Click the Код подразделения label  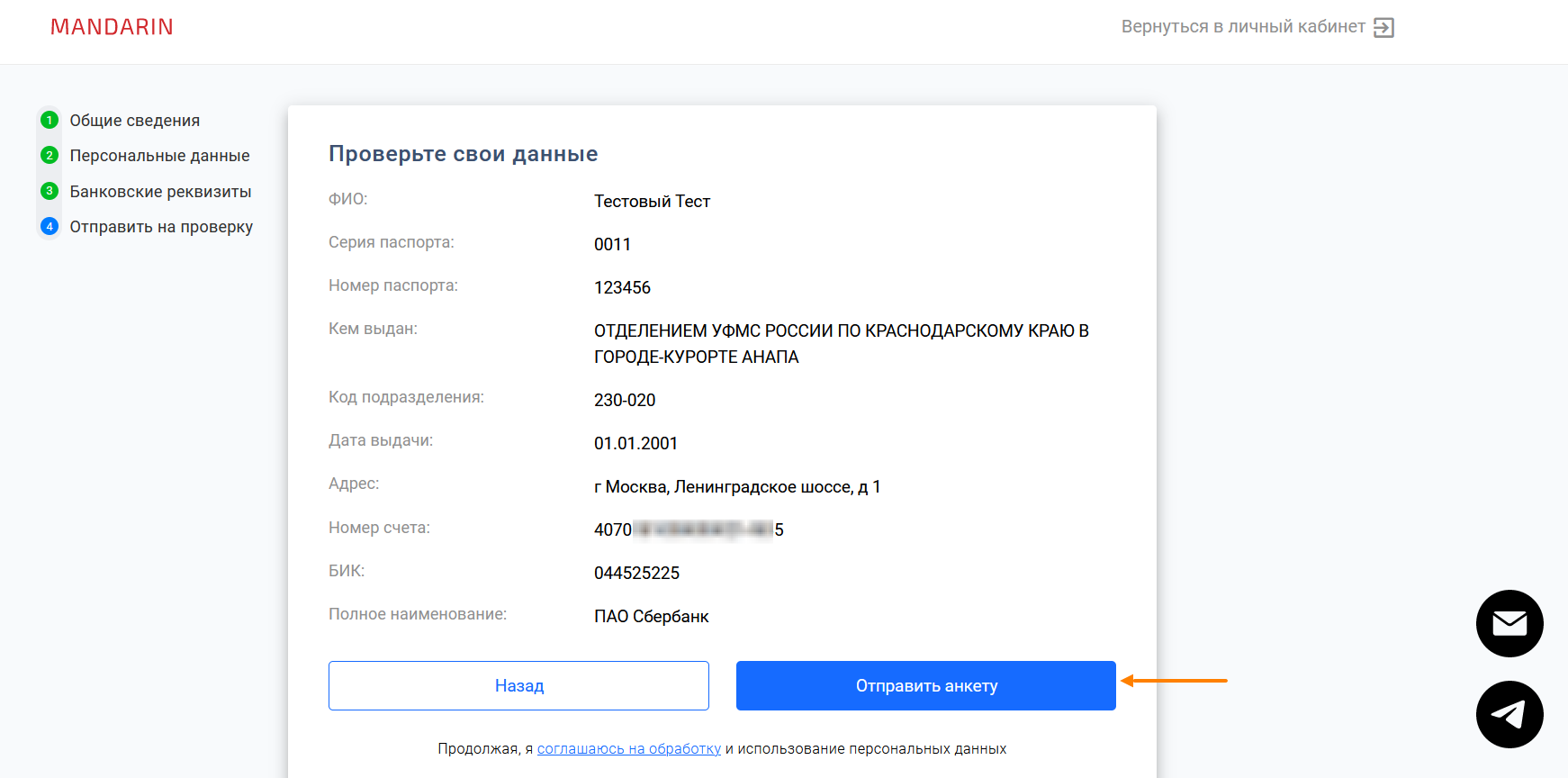(x=406, y=397)
